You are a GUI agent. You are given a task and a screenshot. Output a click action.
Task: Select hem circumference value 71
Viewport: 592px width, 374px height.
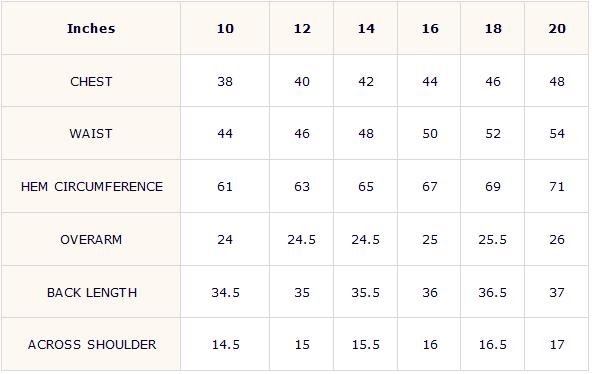557,186
